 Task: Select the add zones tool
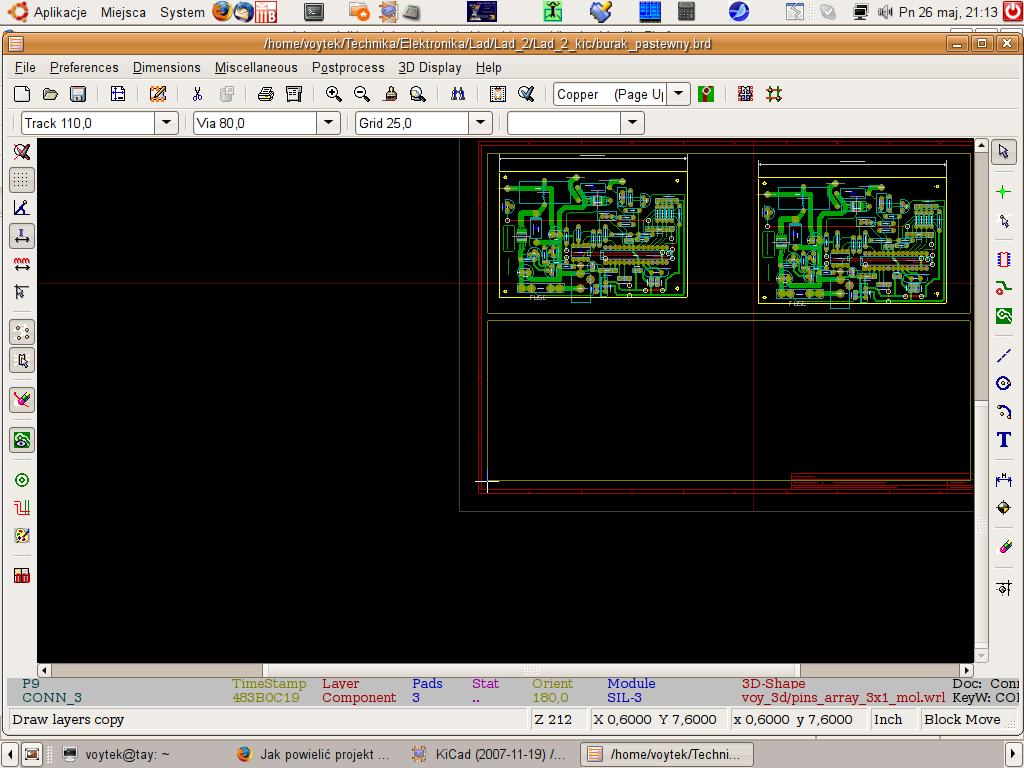1004,316
